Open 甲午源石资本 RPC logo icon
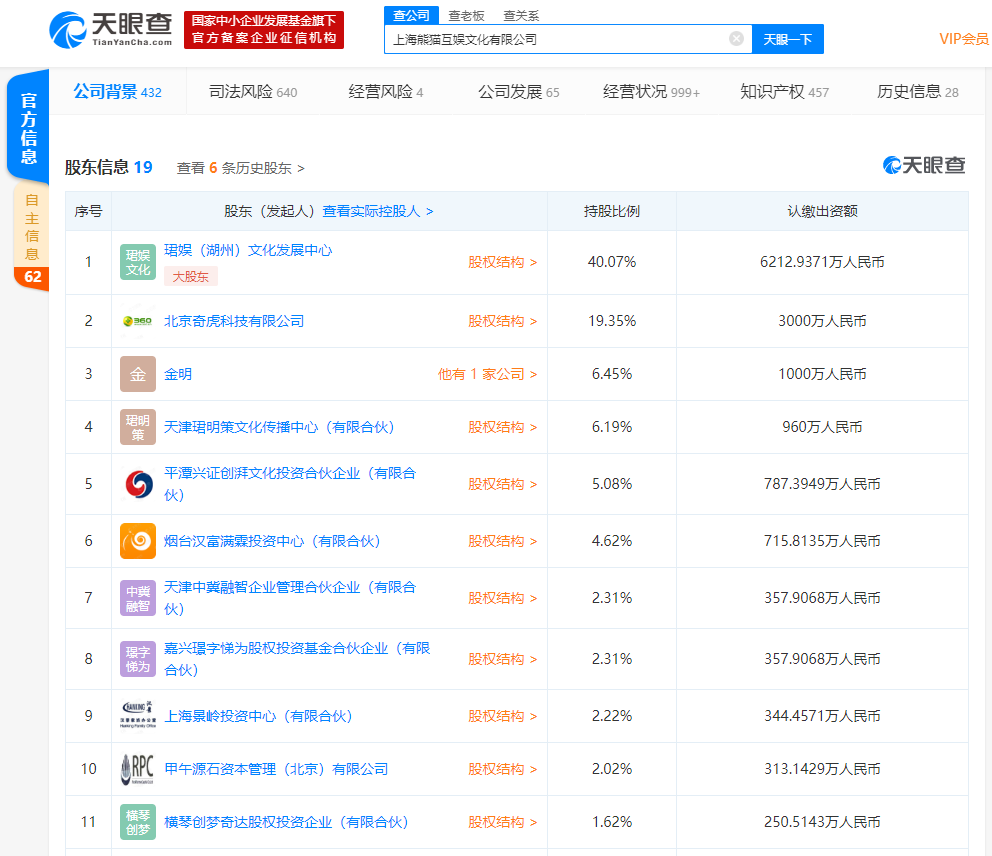 pos(137,769)
